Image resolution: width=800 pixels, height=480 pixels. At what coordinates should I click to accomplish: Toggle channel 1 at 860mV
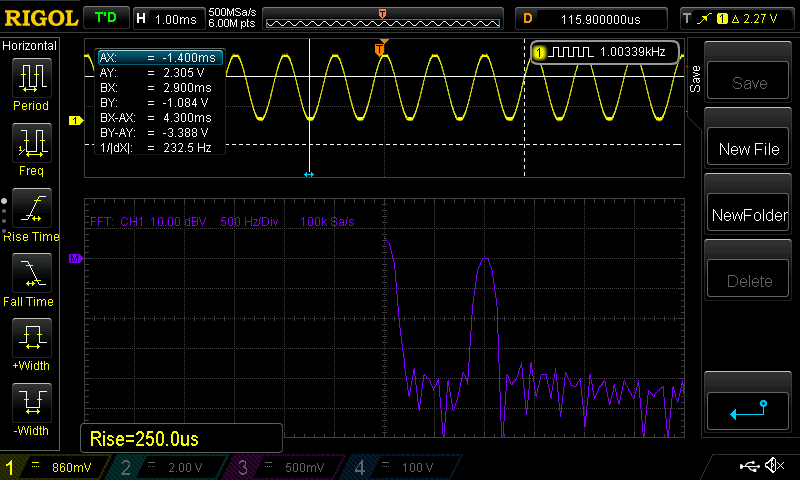(55, 467)
